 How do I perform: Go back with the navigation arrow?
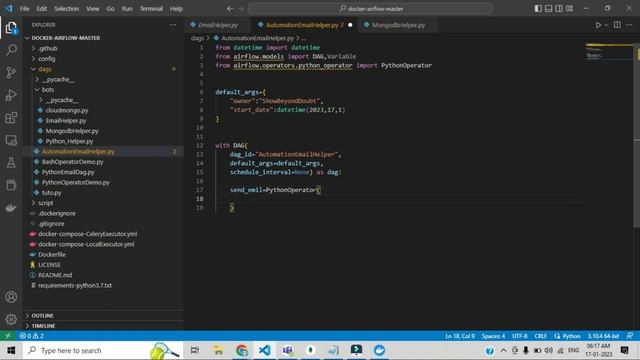coord(230,9)
